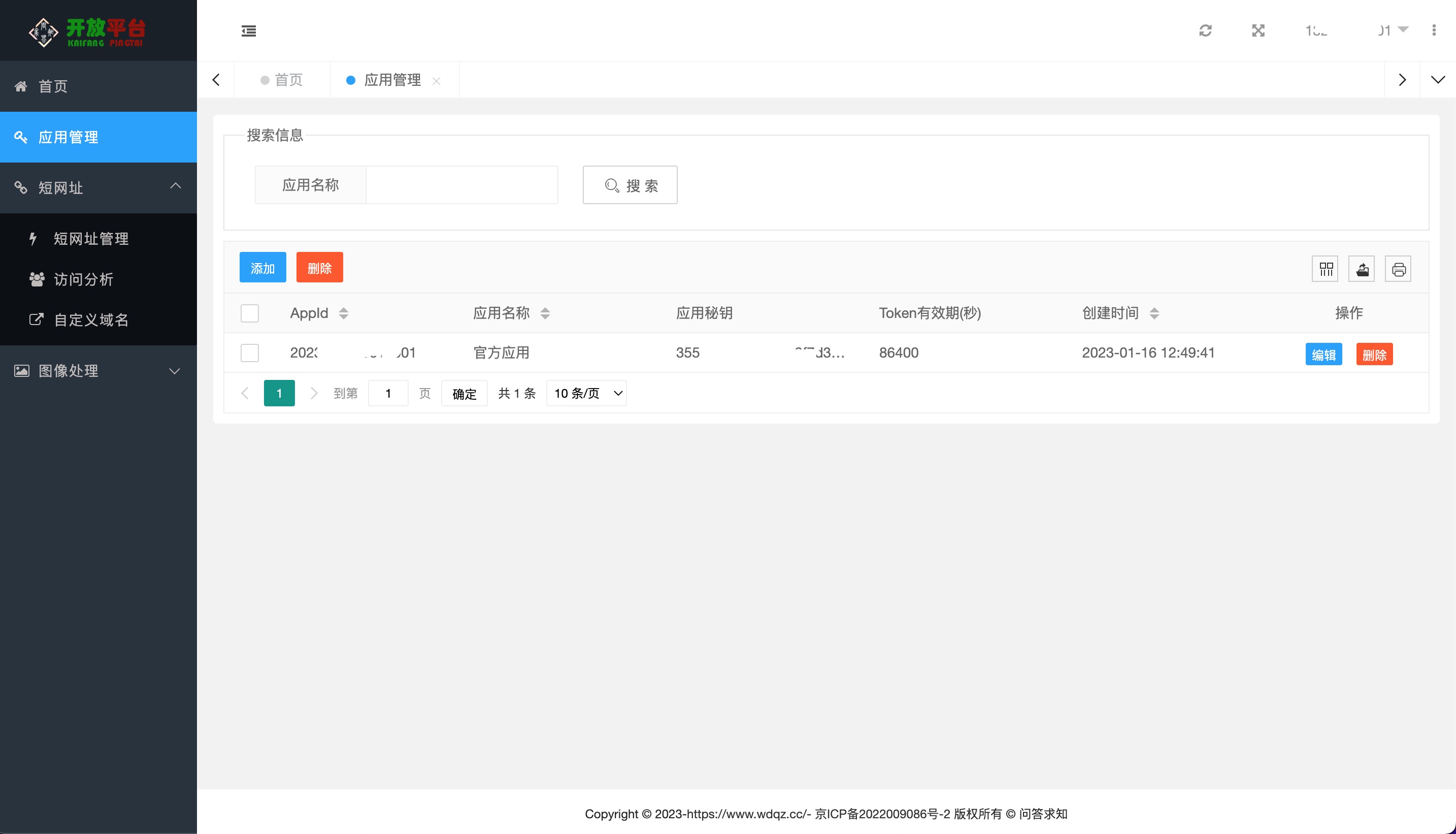This screenshot has width=1456, height=834.
Task: Toggle fullscreen with the expand icon
Action: (x=1258, y=30)
